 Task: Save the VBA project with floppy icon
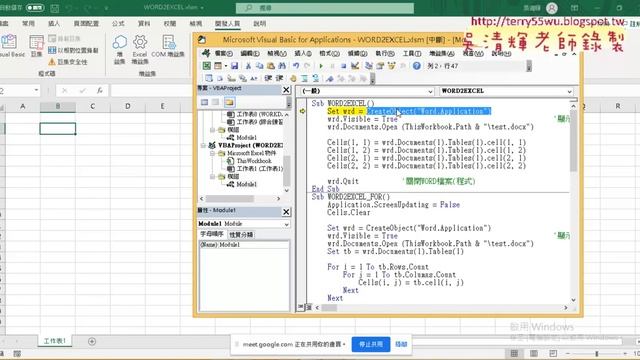click(x=234, y=66)
